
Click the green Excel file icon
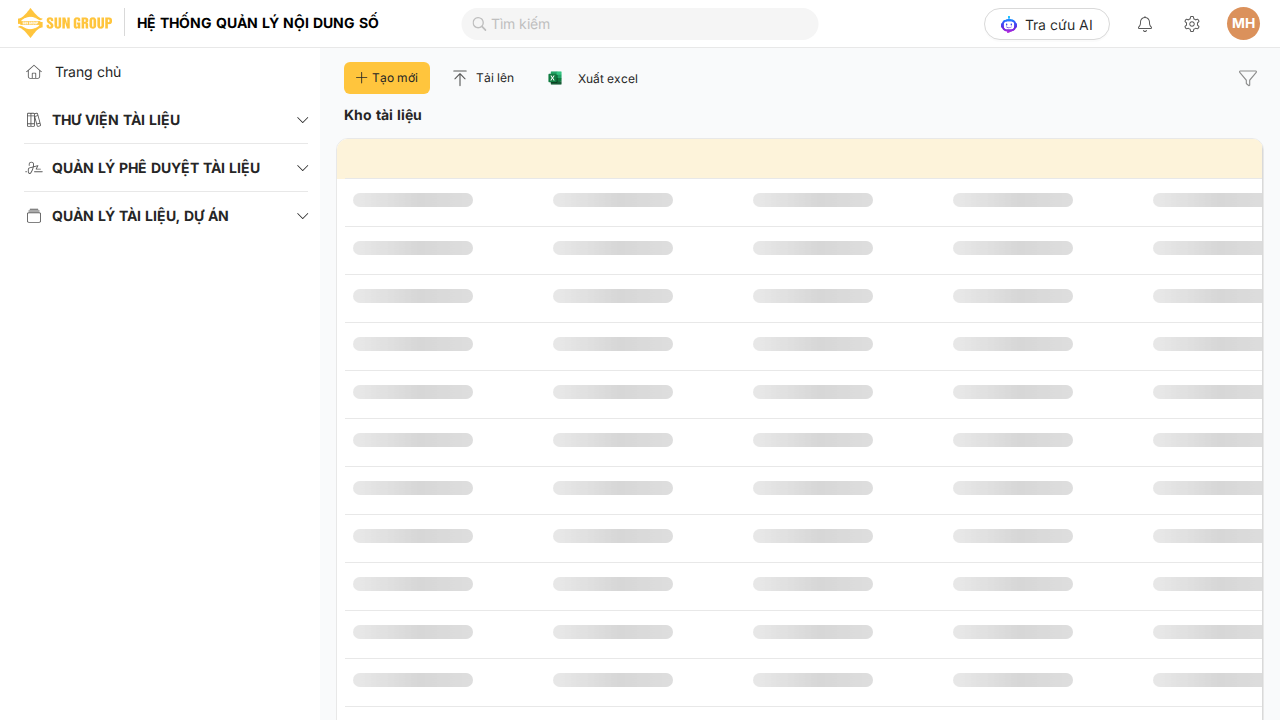click(555, 78)
